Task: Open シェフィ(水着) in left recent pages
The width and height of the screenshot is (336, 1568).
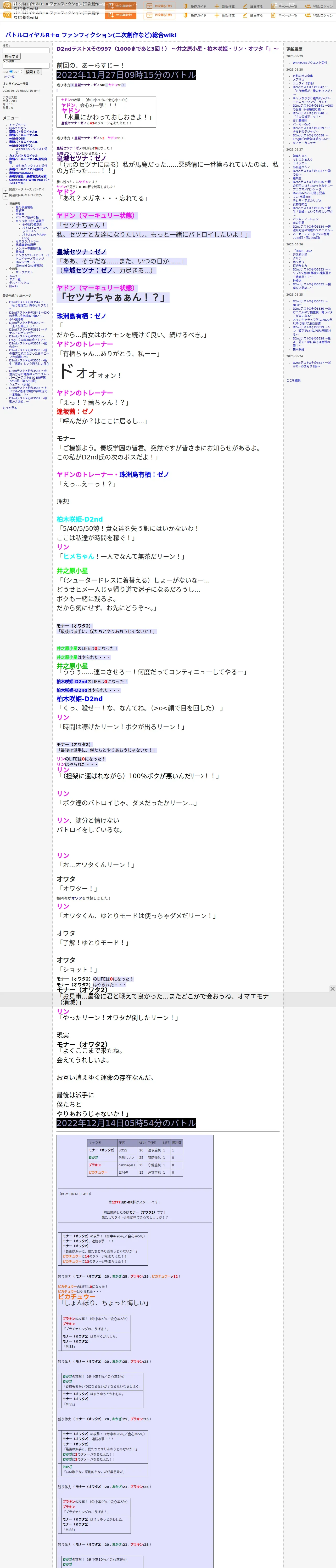Action: pos(20,384)
